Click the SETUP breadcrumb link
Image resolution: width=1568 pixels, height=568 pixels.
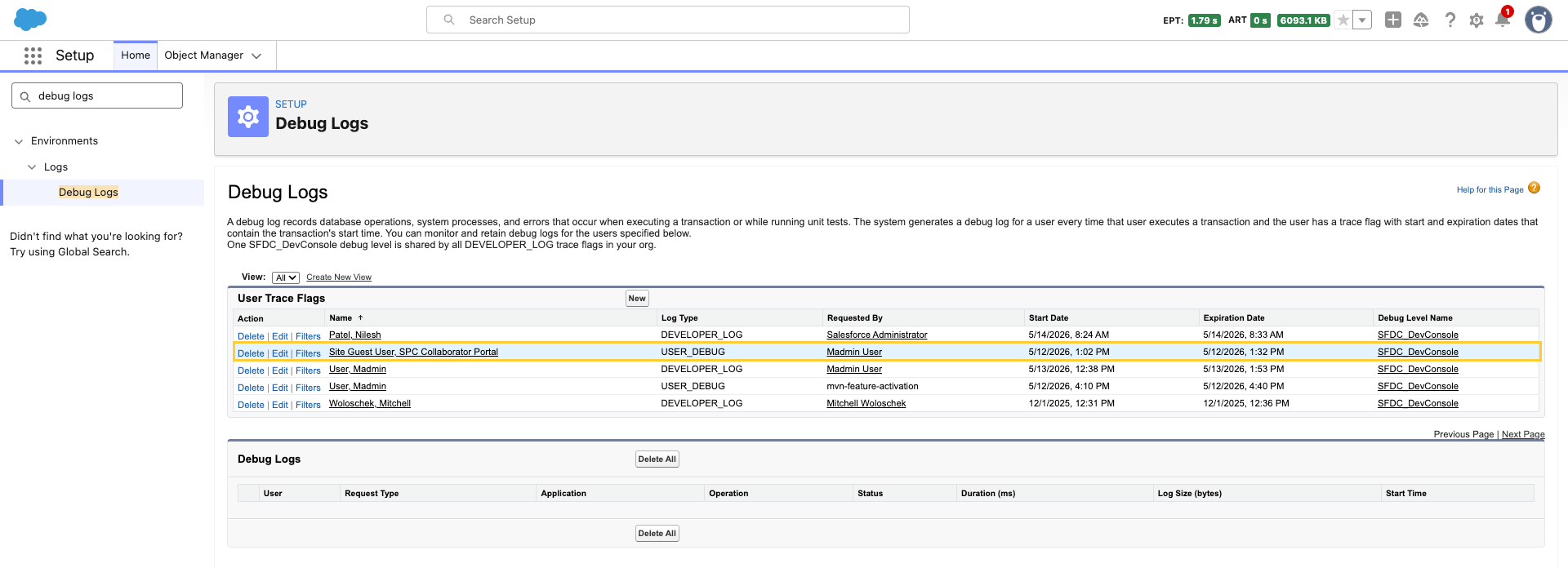[x=291, y=104]
